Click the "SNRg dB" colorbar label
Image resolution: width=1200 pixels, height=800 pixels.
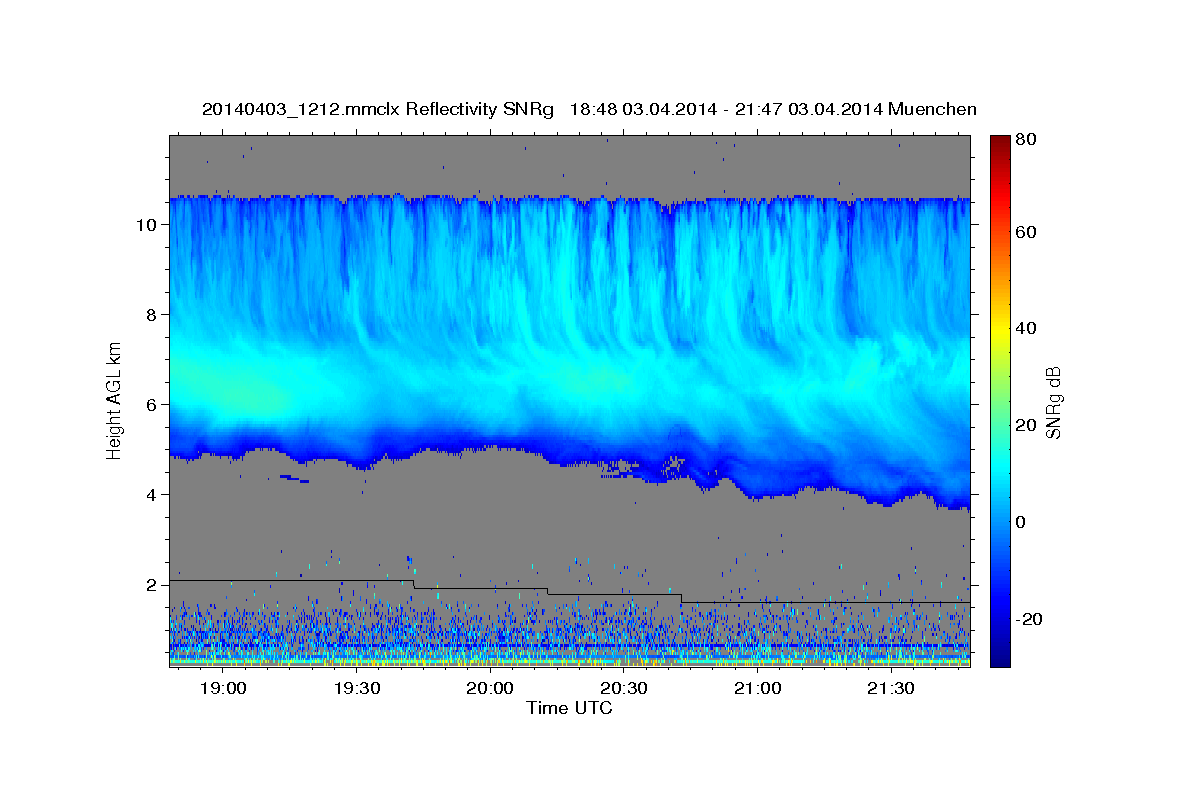tap(1053, 403)
